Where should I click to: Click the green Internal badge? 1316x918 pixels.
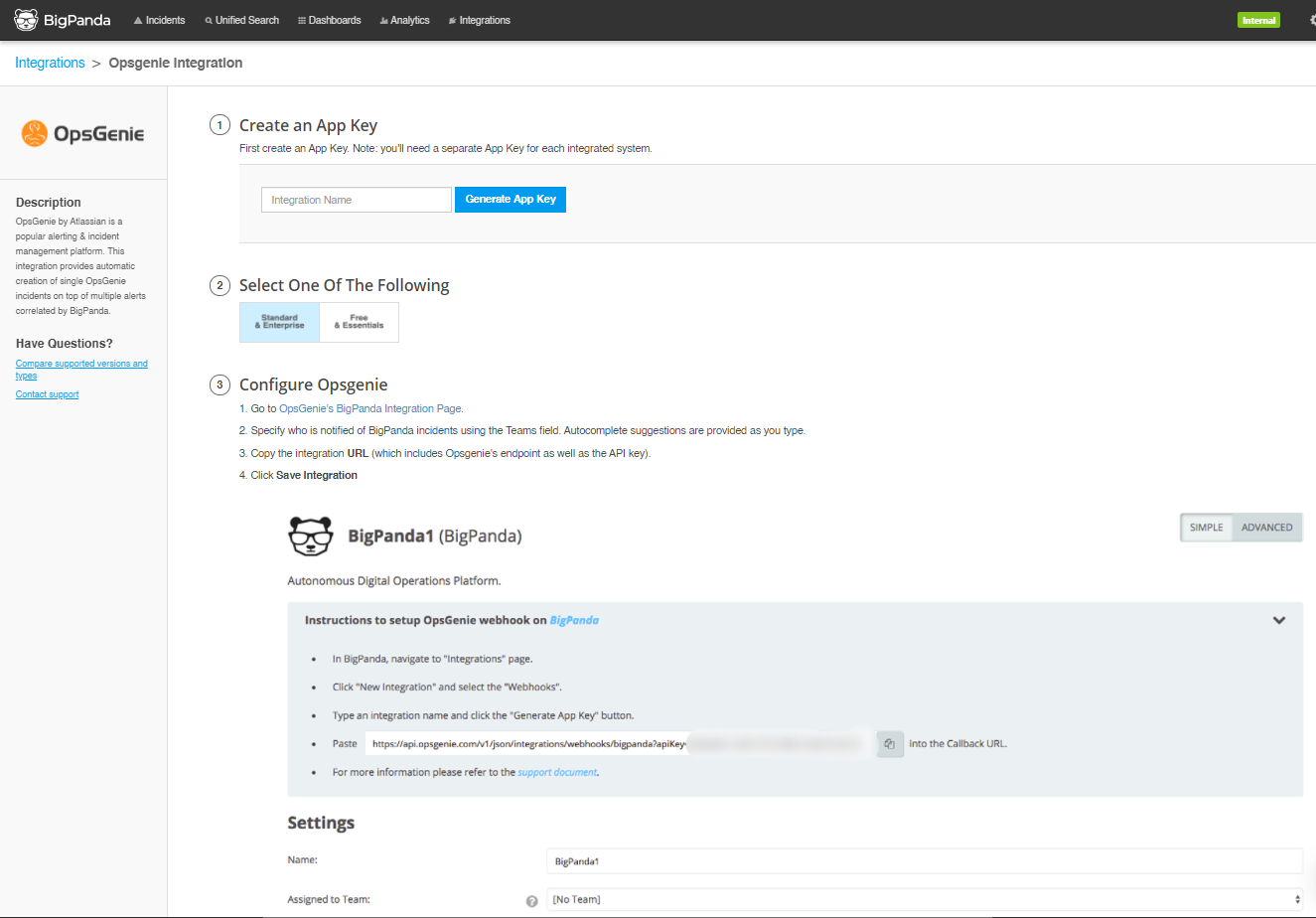(x=1258, y=20)
